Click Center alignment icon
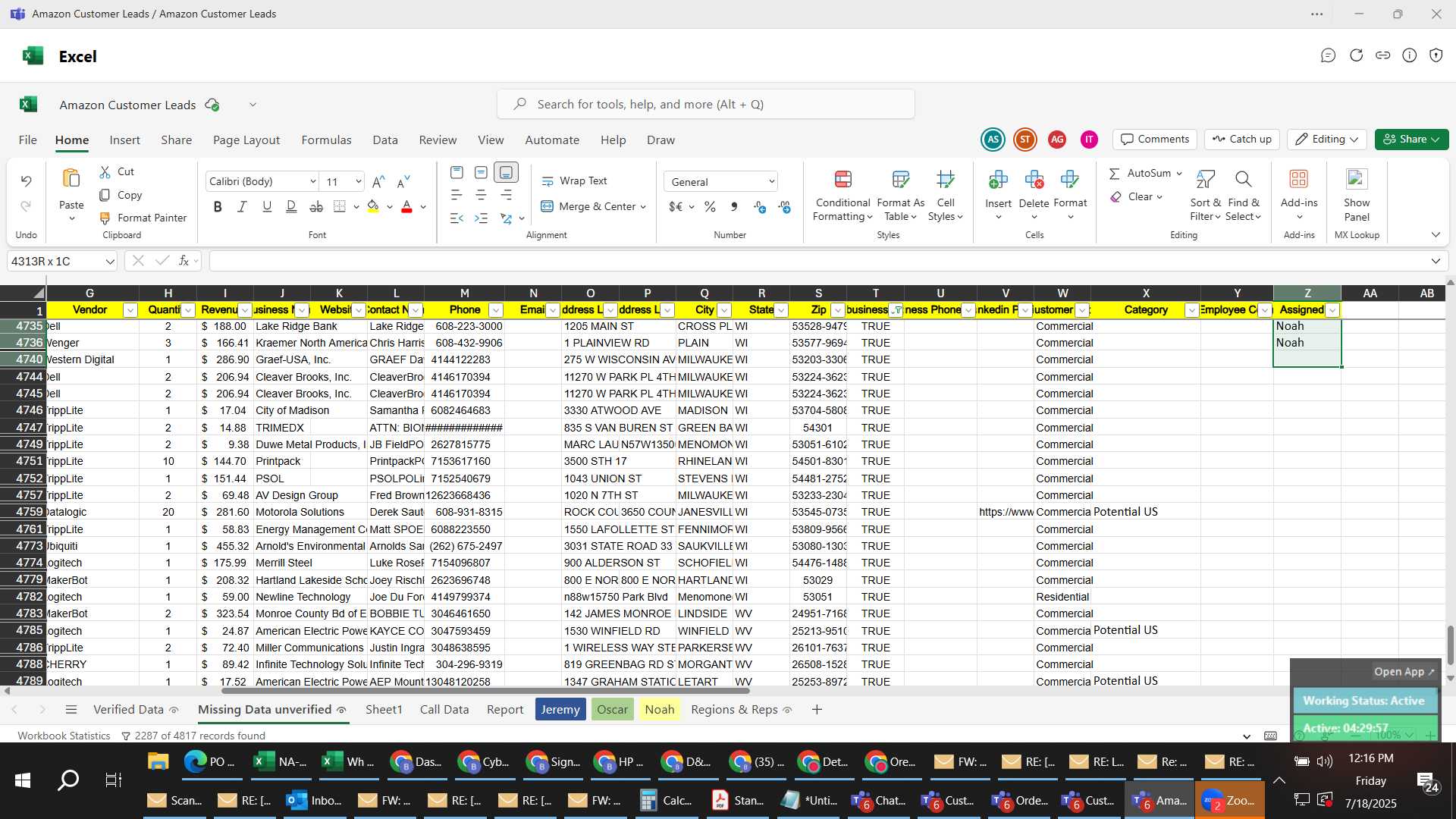Screen dimensions: 1456x819 click(x=481, y=196)
